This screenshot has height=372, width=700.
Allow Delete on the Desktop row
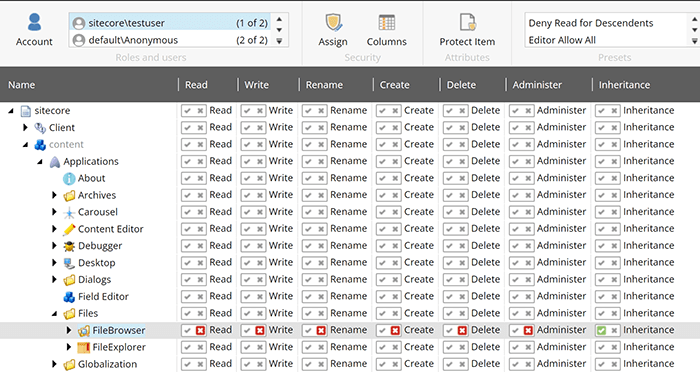coord(450,263)
